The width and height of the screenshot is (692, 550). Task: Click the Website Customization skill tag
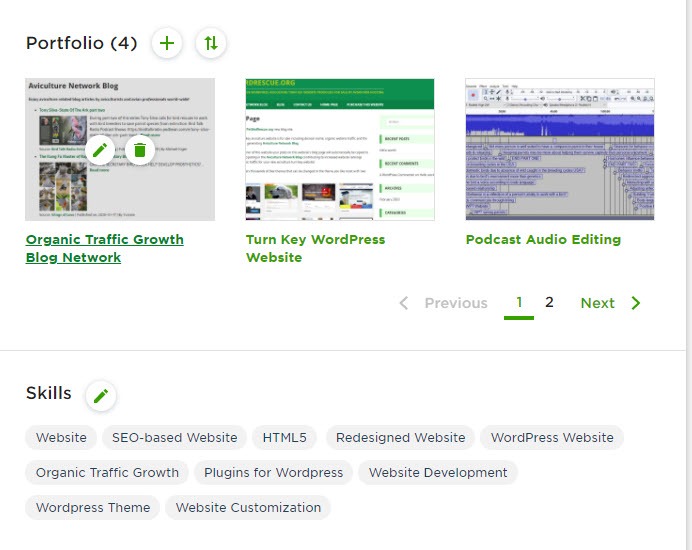tap(248, 508)
